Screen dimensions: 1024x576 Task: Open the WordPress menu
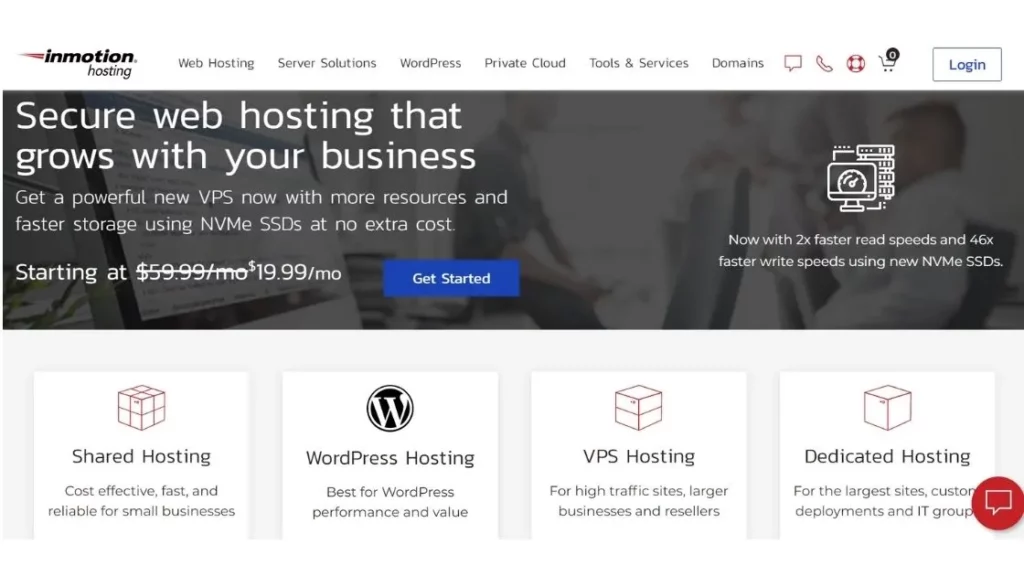click(430, 63)
